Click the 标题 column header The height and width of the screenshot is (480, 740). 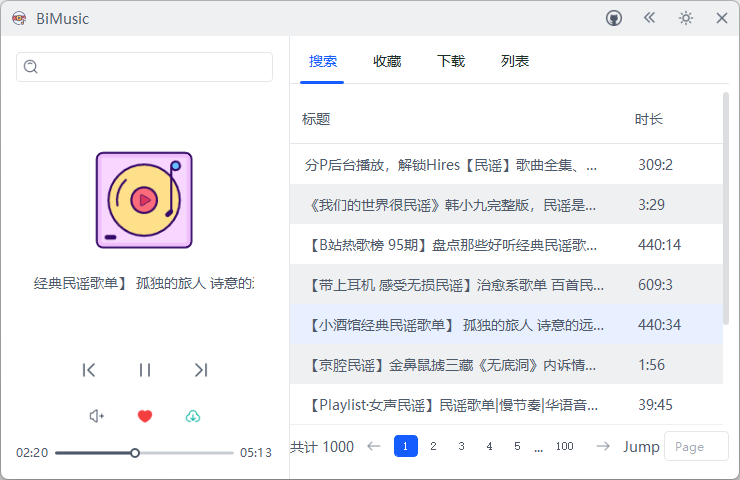tap(316, 119)
